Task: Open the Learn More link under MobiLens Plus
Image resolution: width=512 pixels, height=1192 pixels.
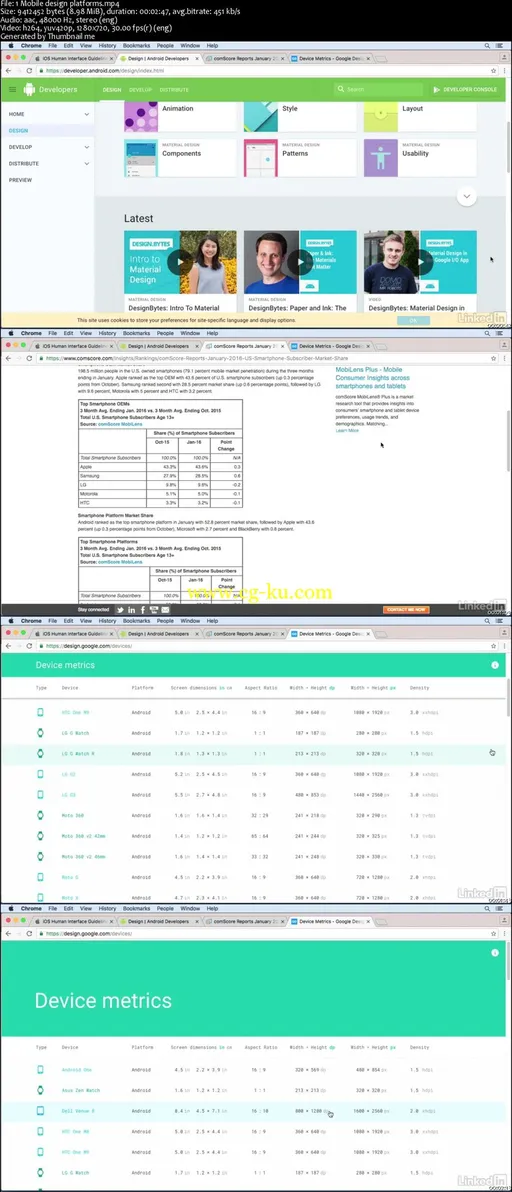Action: coord(347,430)
